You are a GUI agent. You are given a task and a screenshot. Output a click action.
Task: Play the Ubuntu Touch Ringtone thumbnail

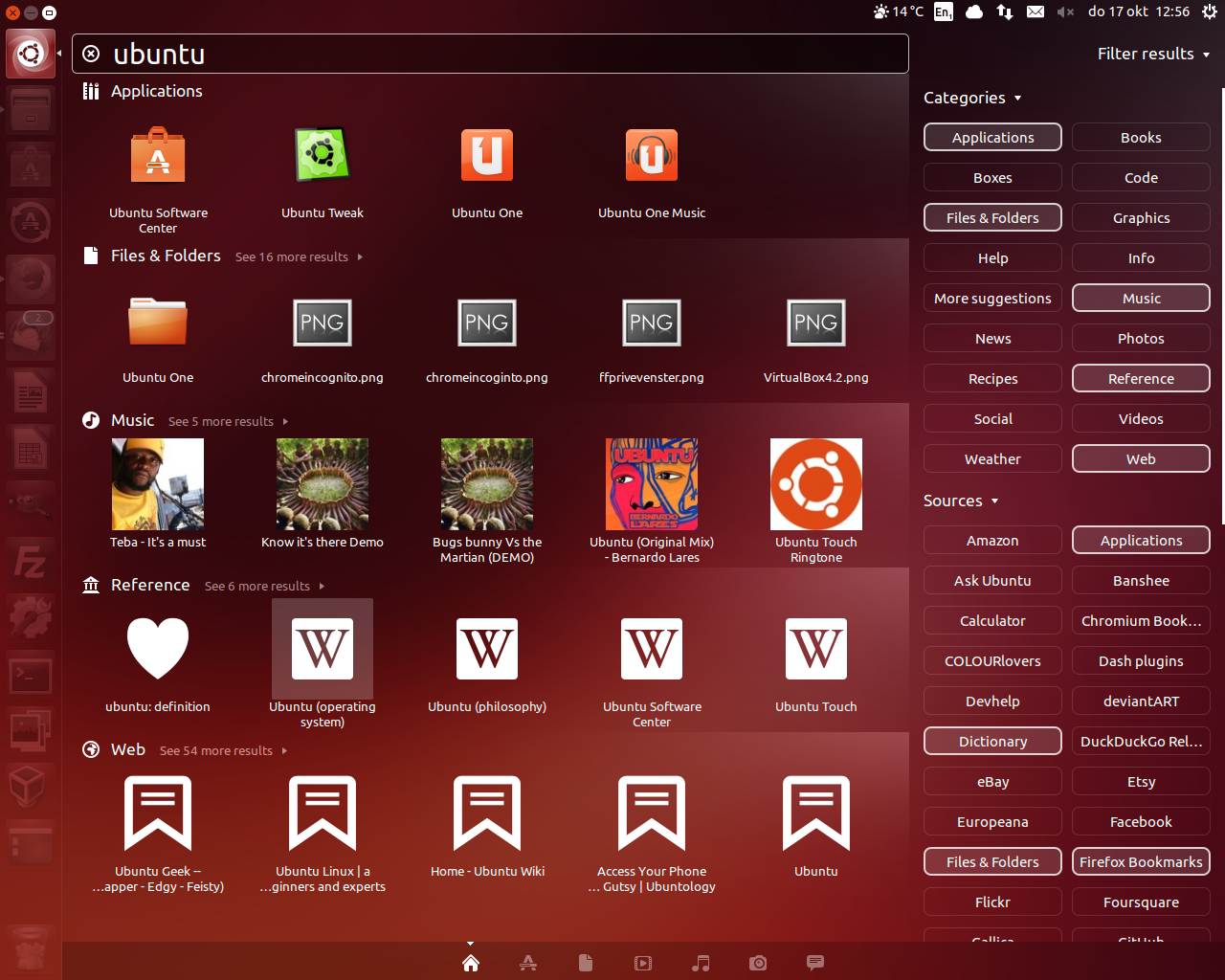[816, 484]
